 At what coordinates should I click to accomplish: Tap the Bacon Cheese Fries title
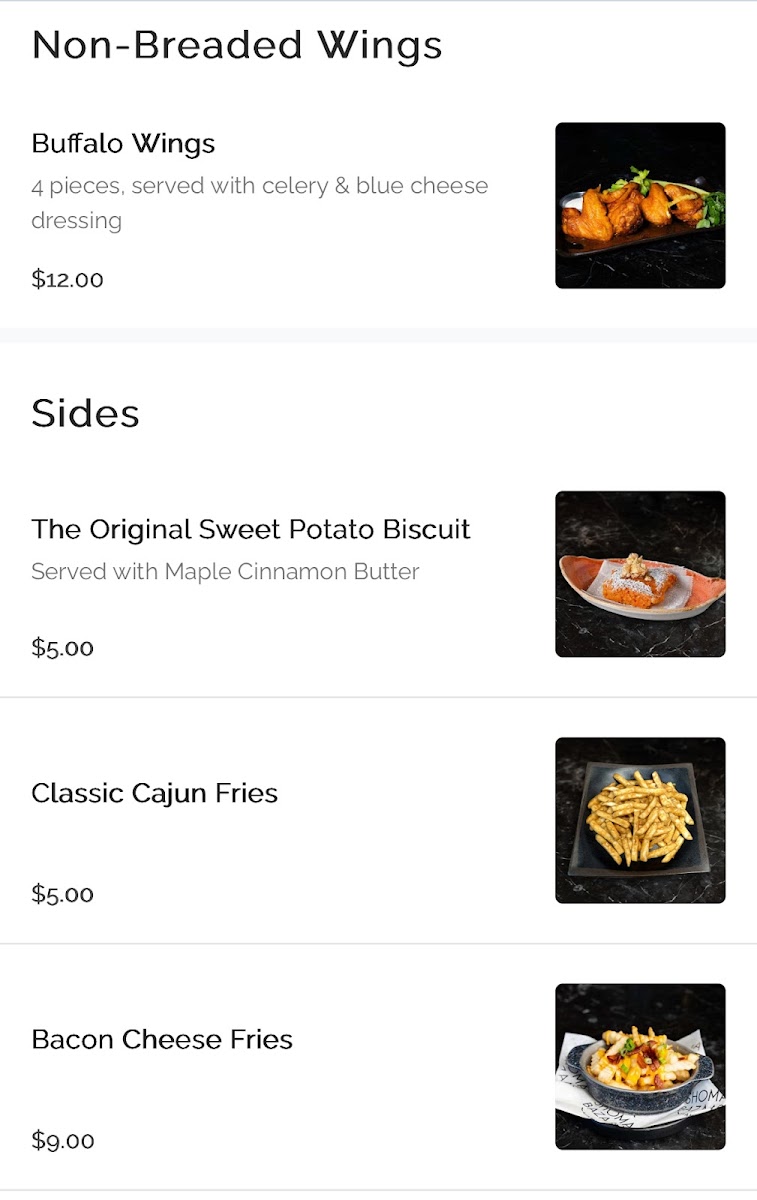point(162,1040)
